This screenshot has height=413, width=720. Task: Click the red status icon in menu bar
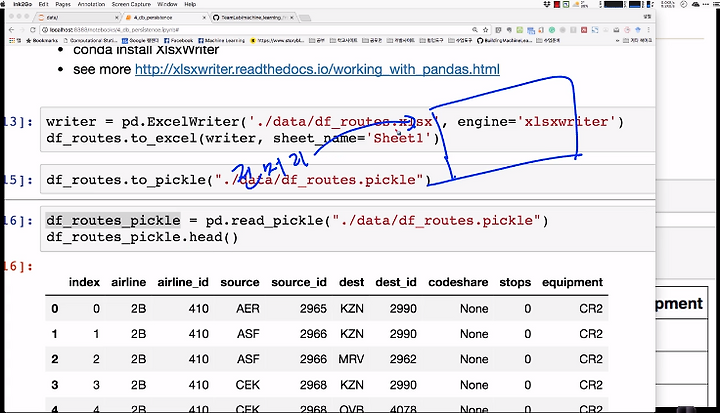click(557, 4)
